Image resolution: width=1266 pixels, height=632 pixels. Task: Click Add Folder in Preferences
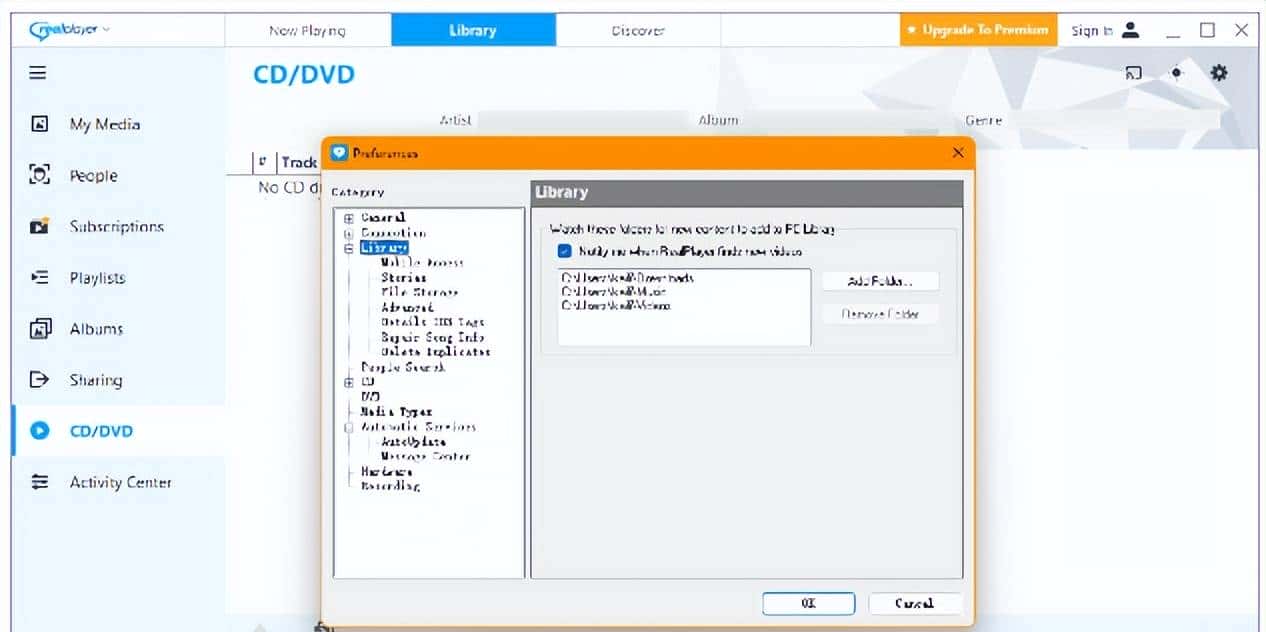pos(880,281)
